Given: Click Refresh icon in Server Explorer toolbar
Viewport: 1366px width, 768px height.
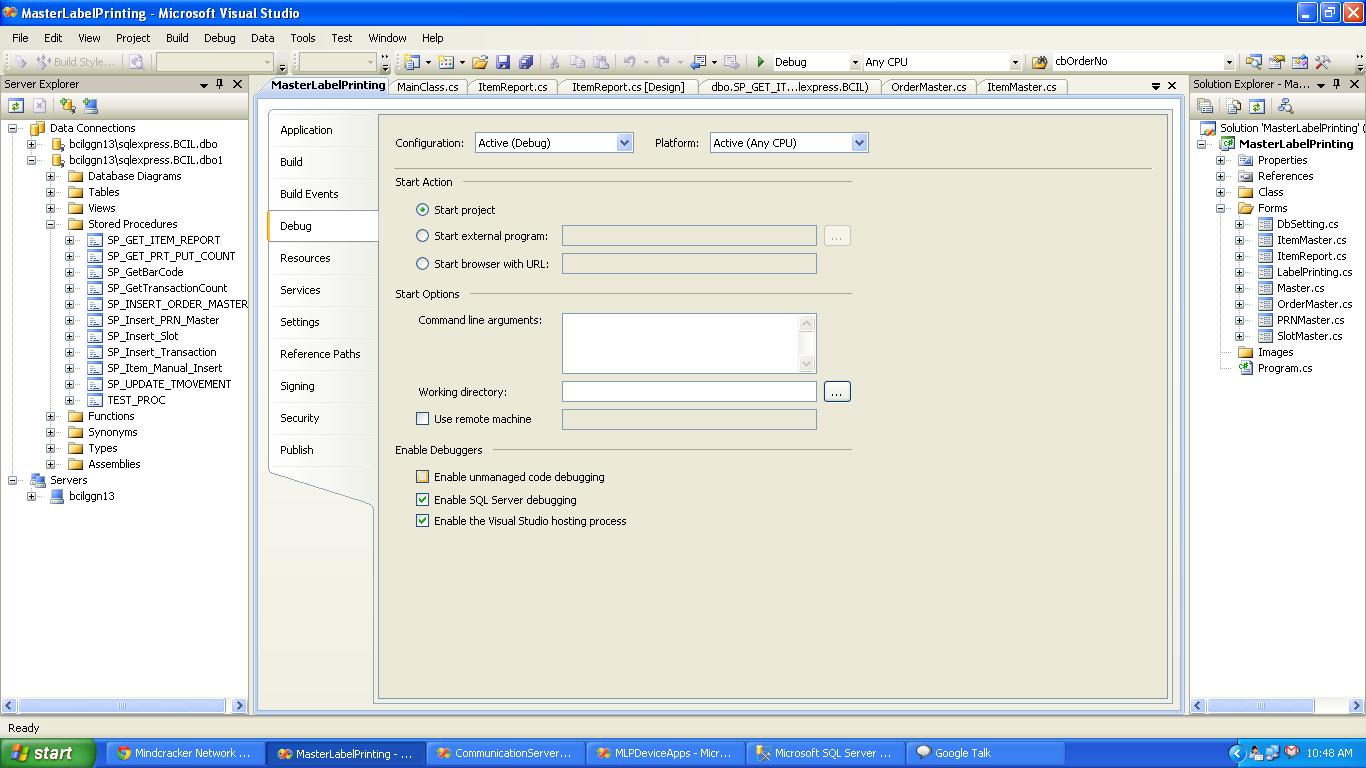Looking at the screenshot, I should 16,105.
